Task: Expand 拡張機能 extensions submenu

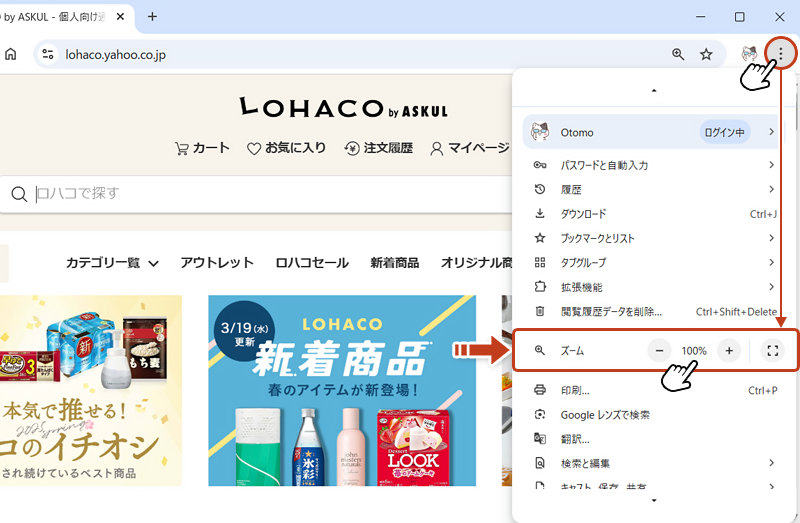Action: (x=654, y=287)
